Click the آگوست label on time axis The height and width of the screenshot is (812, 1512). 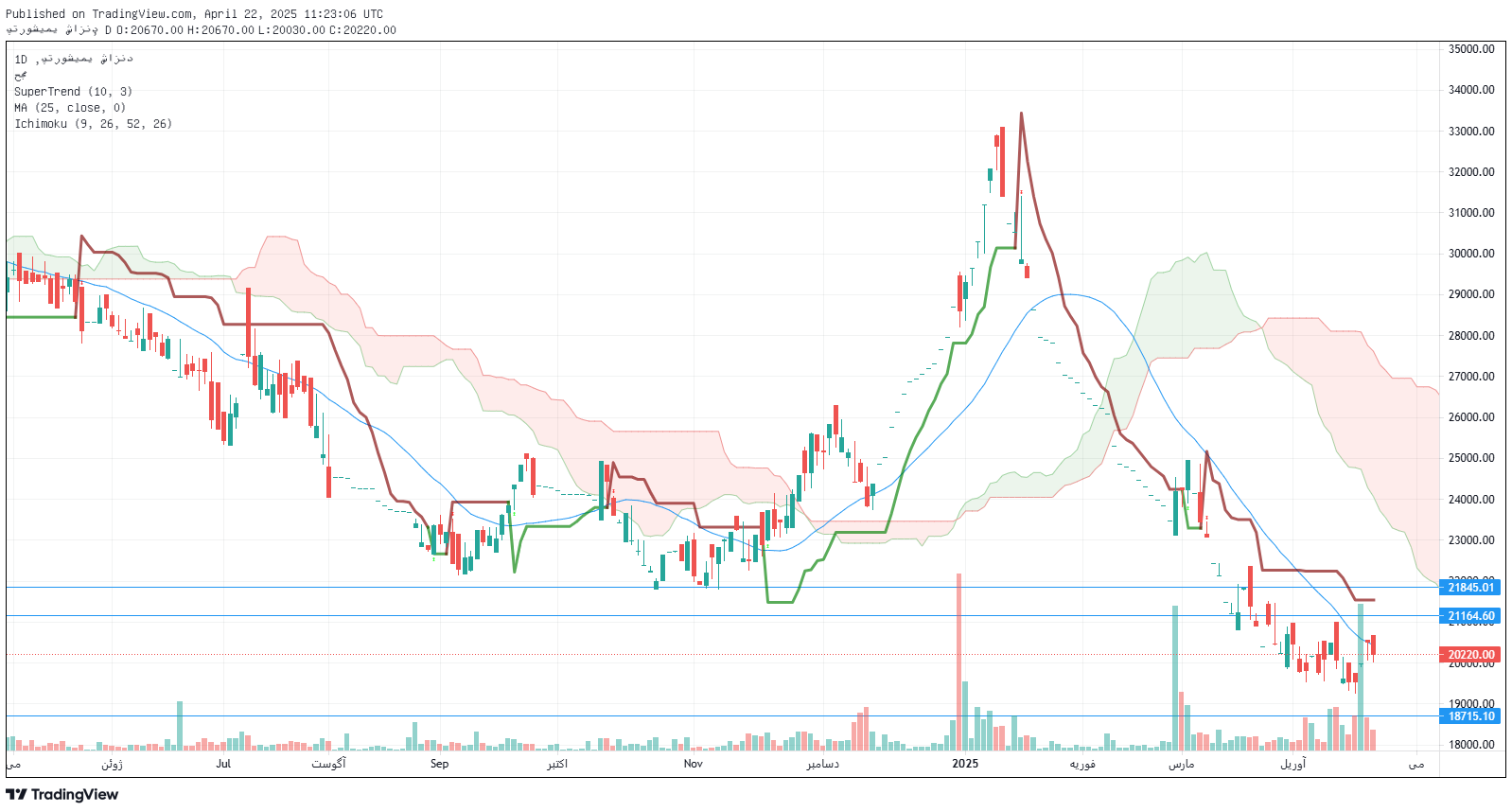pos(329,764)
